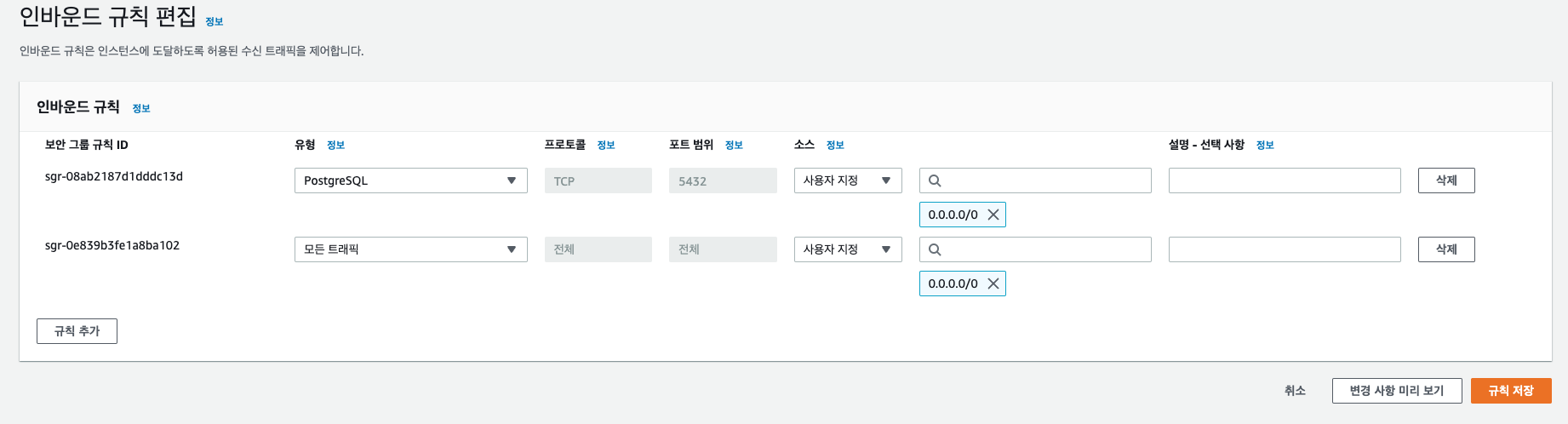
Task: Save rules with 규칙 저장 button
Action: coord(1511,391)
